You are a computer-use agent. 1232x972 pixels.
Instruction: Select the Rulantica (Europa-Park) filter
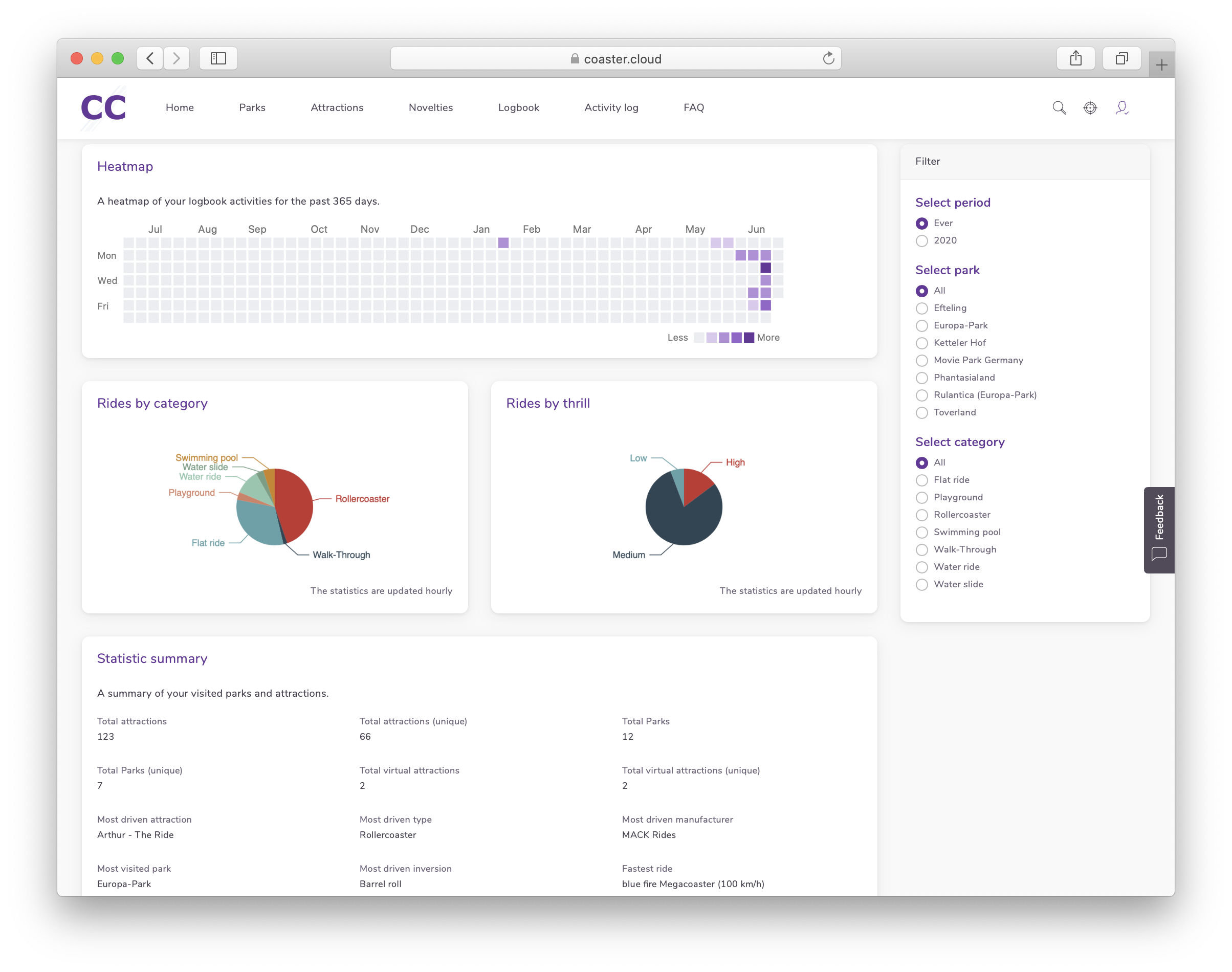tap(921, 395)
